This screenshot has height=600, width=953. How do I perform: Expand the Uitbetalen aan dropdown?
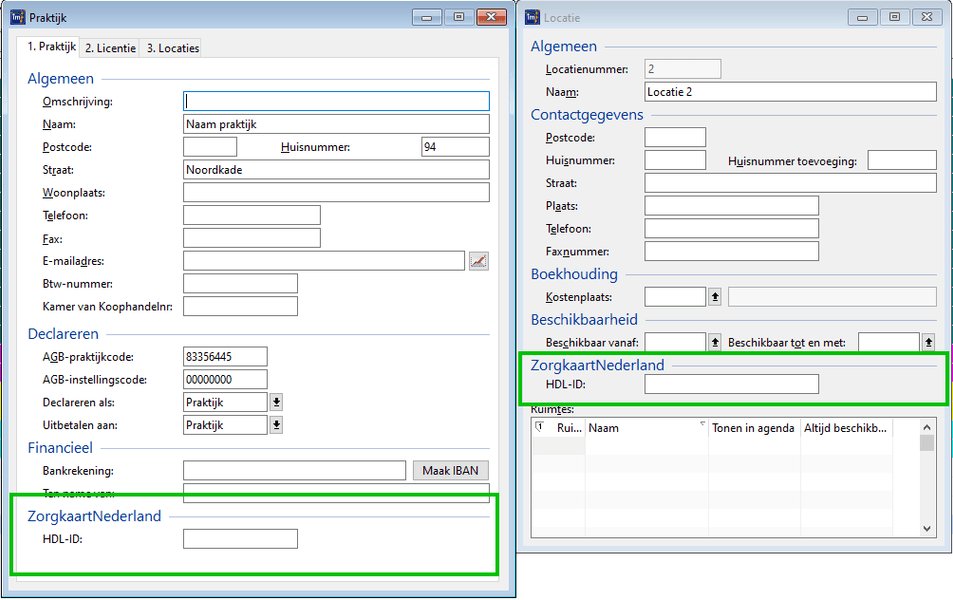(x=276, y=425)
